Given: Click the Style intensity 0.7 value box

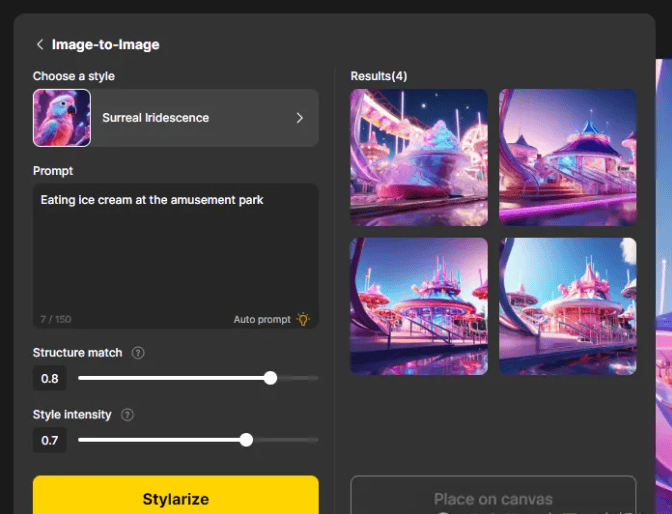Looking at the screenshot, I should point(50,440).
